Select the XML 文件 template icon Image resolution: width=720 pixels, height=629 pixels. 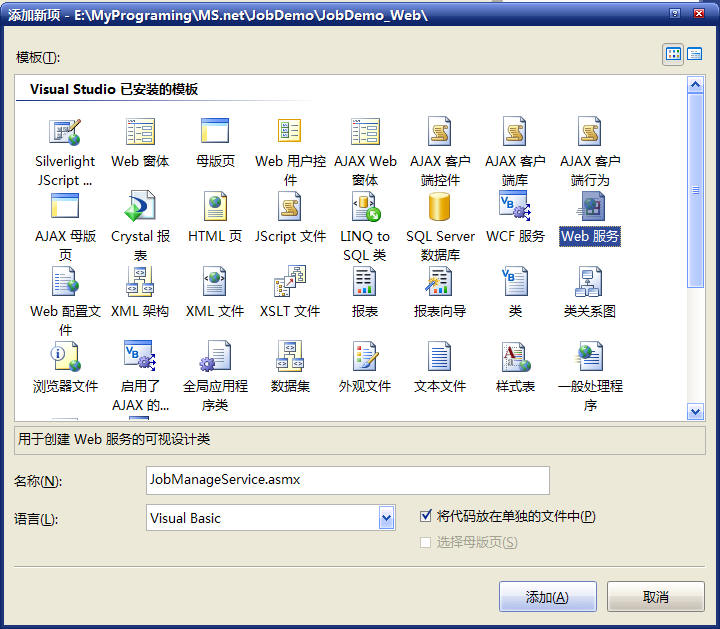(215, 281)
